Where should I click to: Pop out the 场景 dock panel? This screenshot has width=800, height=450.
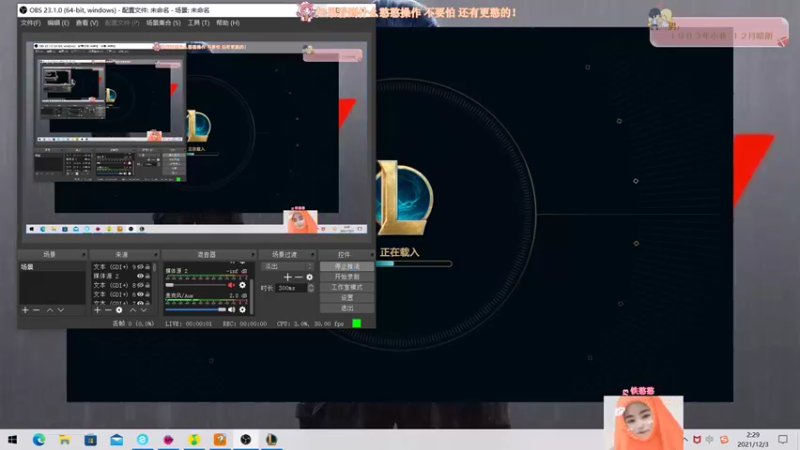83,254
